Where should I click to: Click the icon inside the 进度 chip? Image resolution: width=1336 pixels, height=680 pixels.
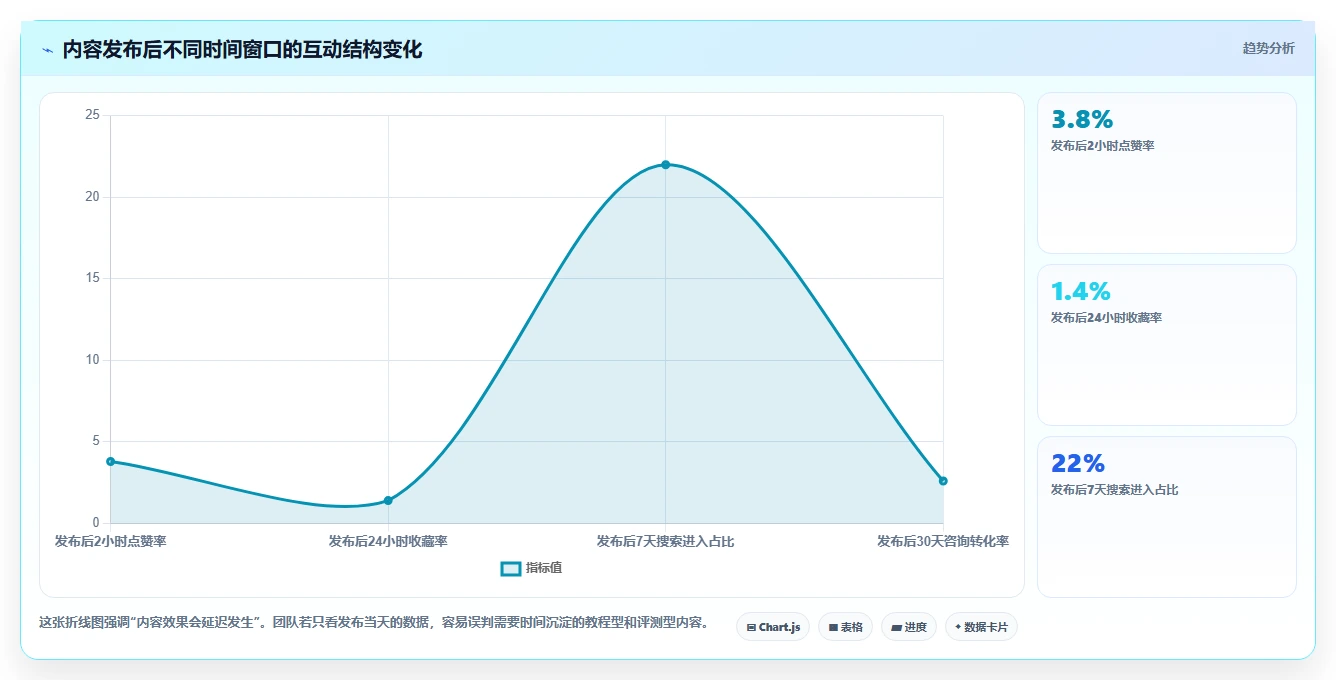point(896,628)
